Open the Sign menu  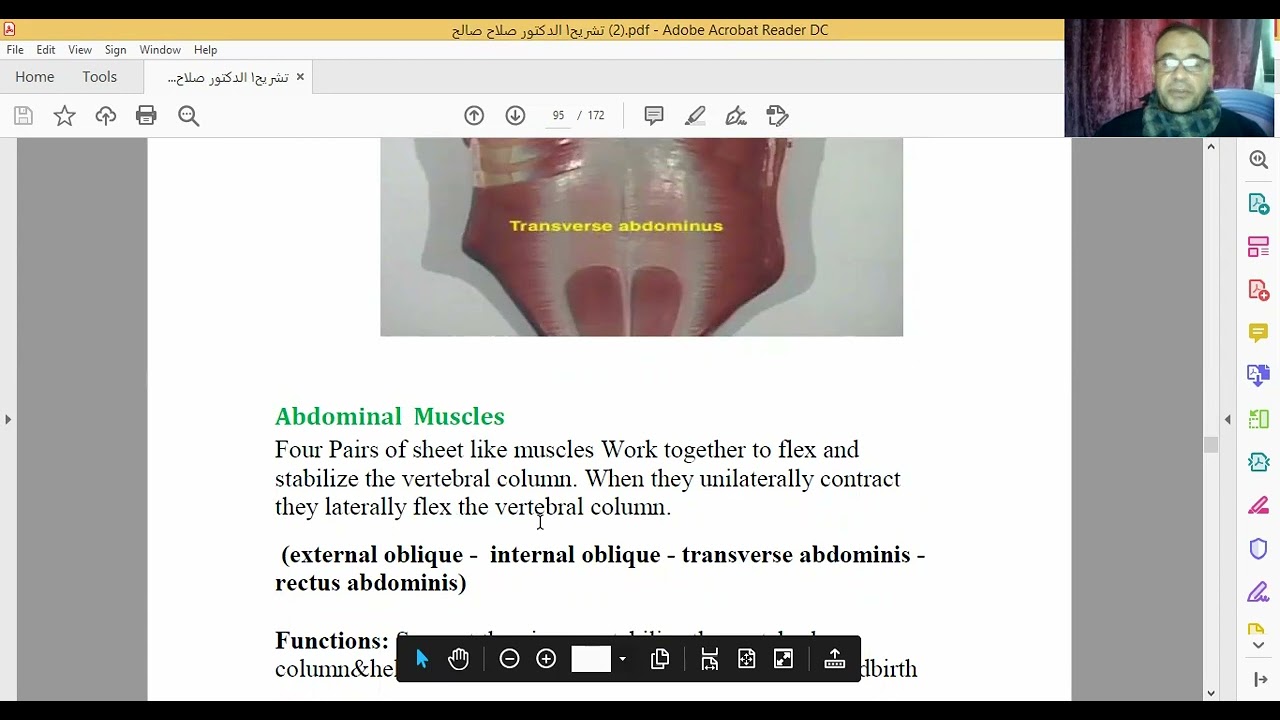[115, 50]
